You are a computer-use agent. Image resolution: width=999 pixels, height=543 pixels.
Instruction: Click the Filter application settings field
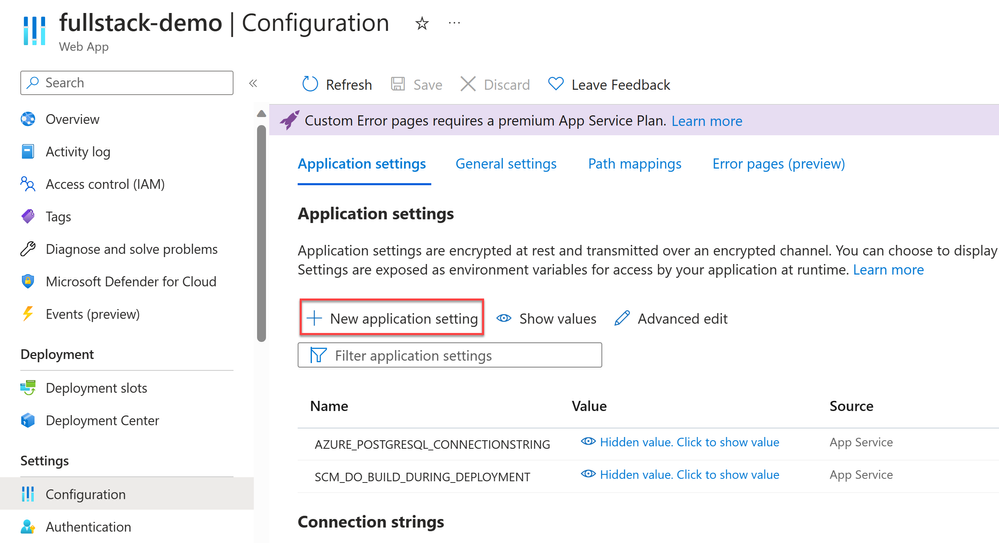tap(450, 356)
